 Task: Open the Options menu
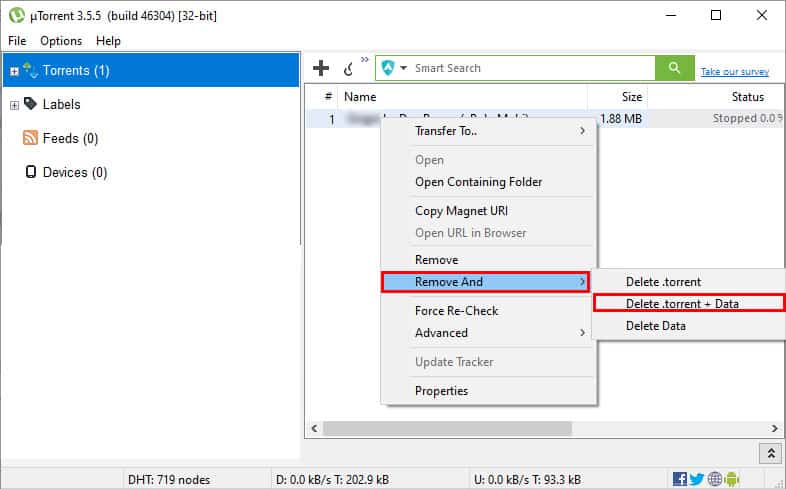(61, 41)
